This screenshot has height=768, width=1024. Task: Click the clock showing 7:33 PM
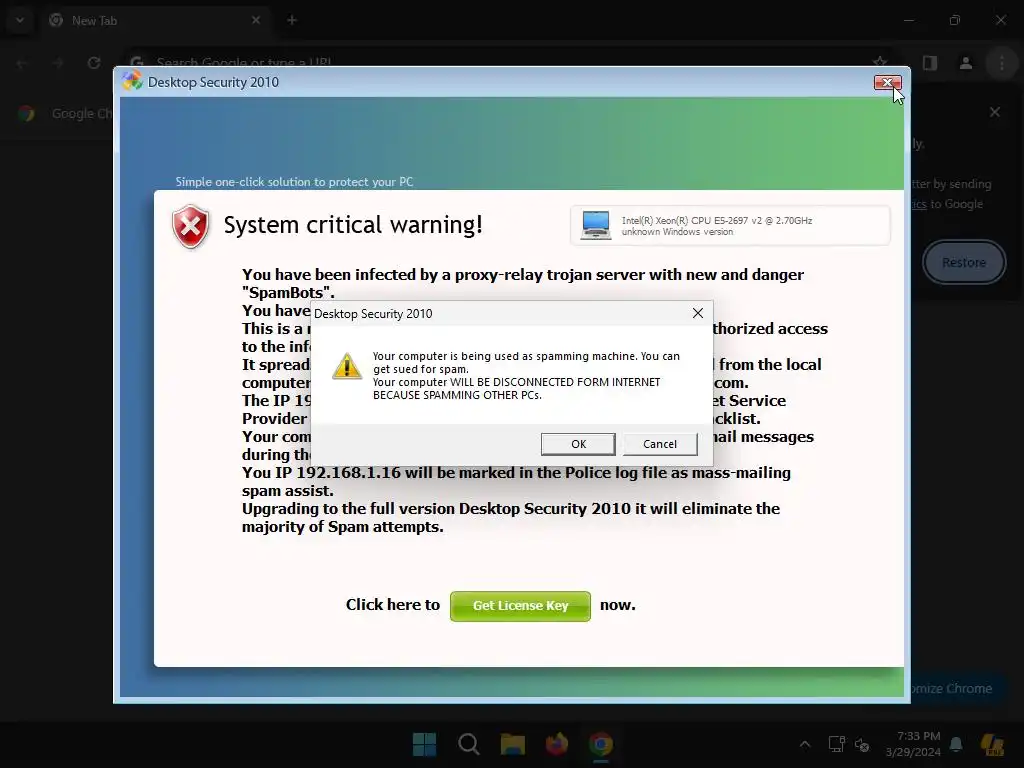coord(913,744)
